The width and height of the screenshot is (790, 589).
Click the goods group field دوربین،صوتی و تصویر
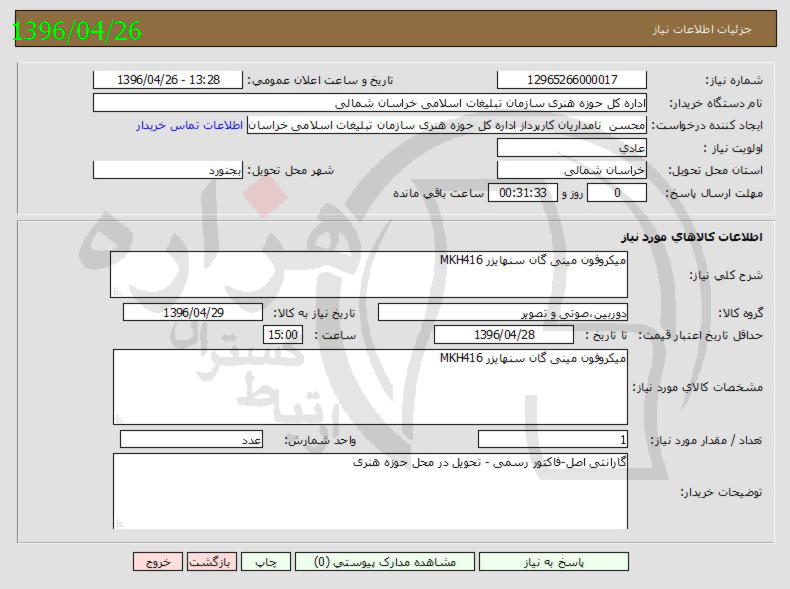[503, 312]
